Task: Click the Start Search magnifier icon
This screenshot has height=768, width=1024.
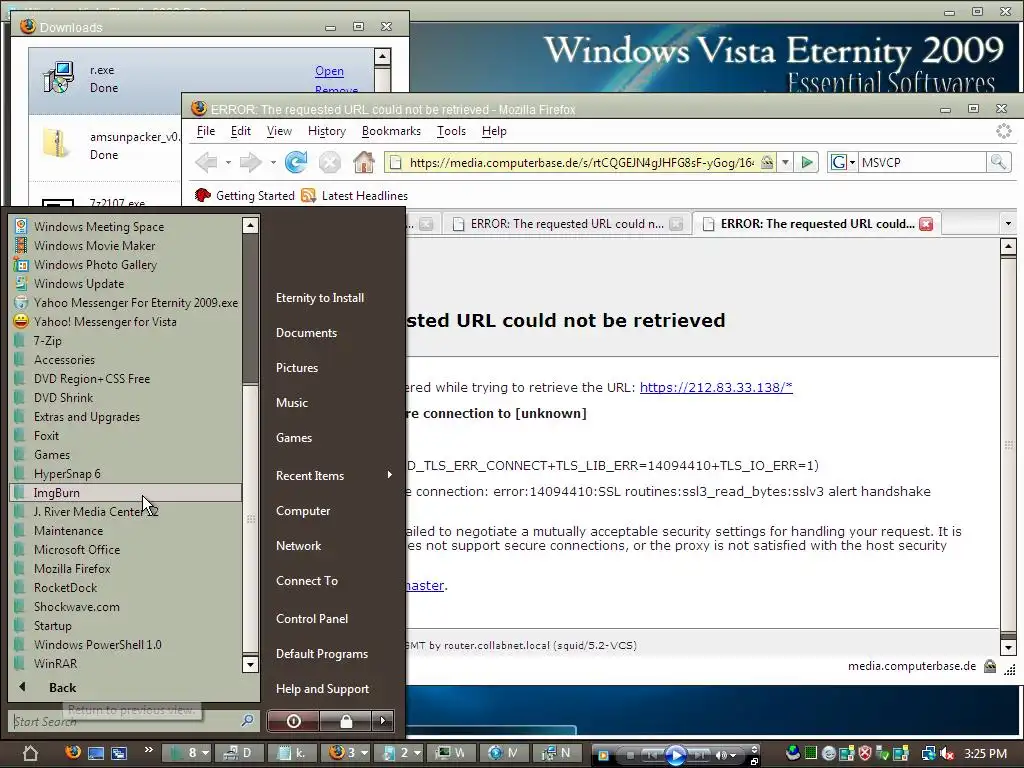Action: tap(248, 720)
